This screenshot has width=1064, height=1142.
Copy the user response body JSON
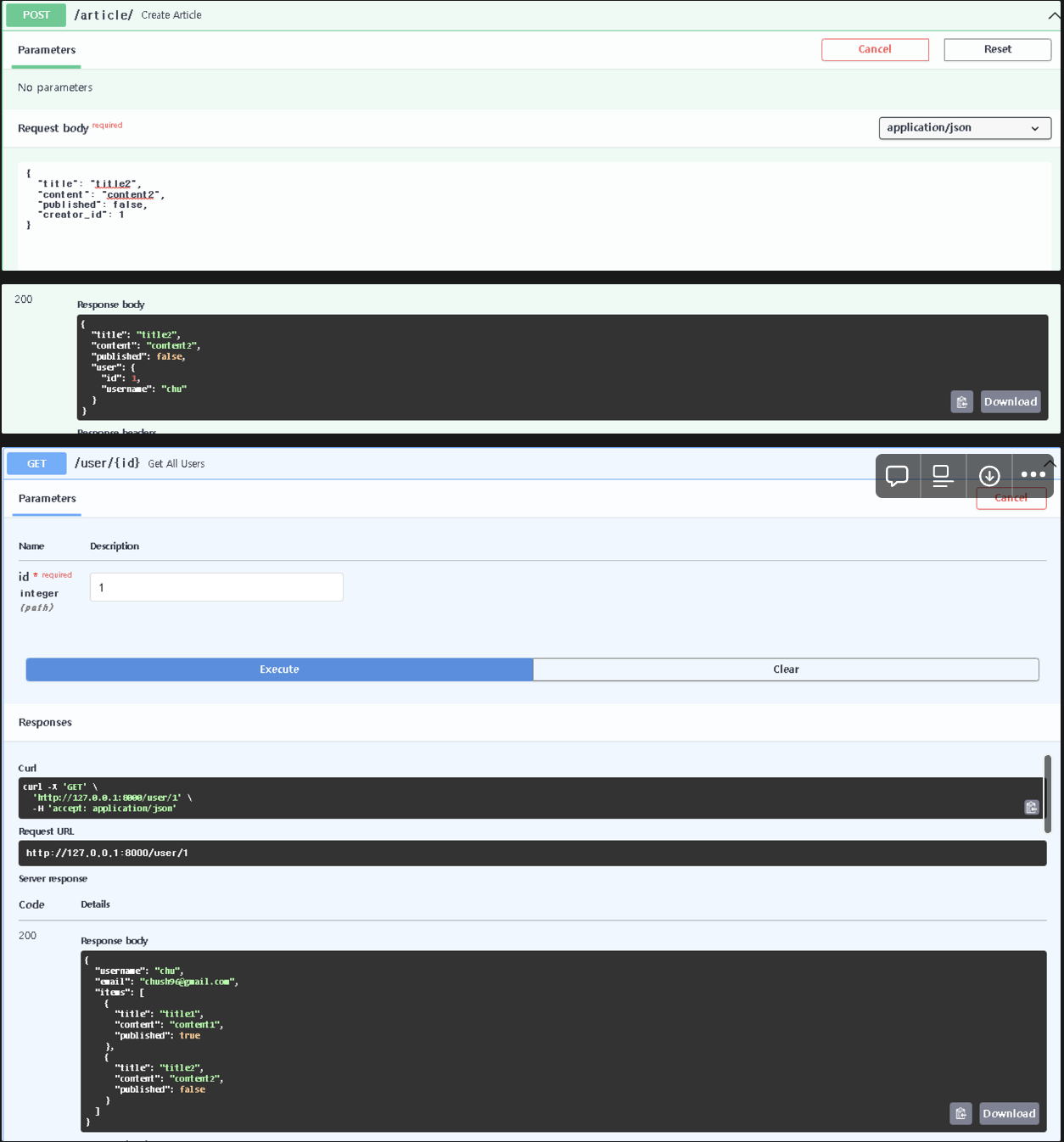pos(960,1114)
